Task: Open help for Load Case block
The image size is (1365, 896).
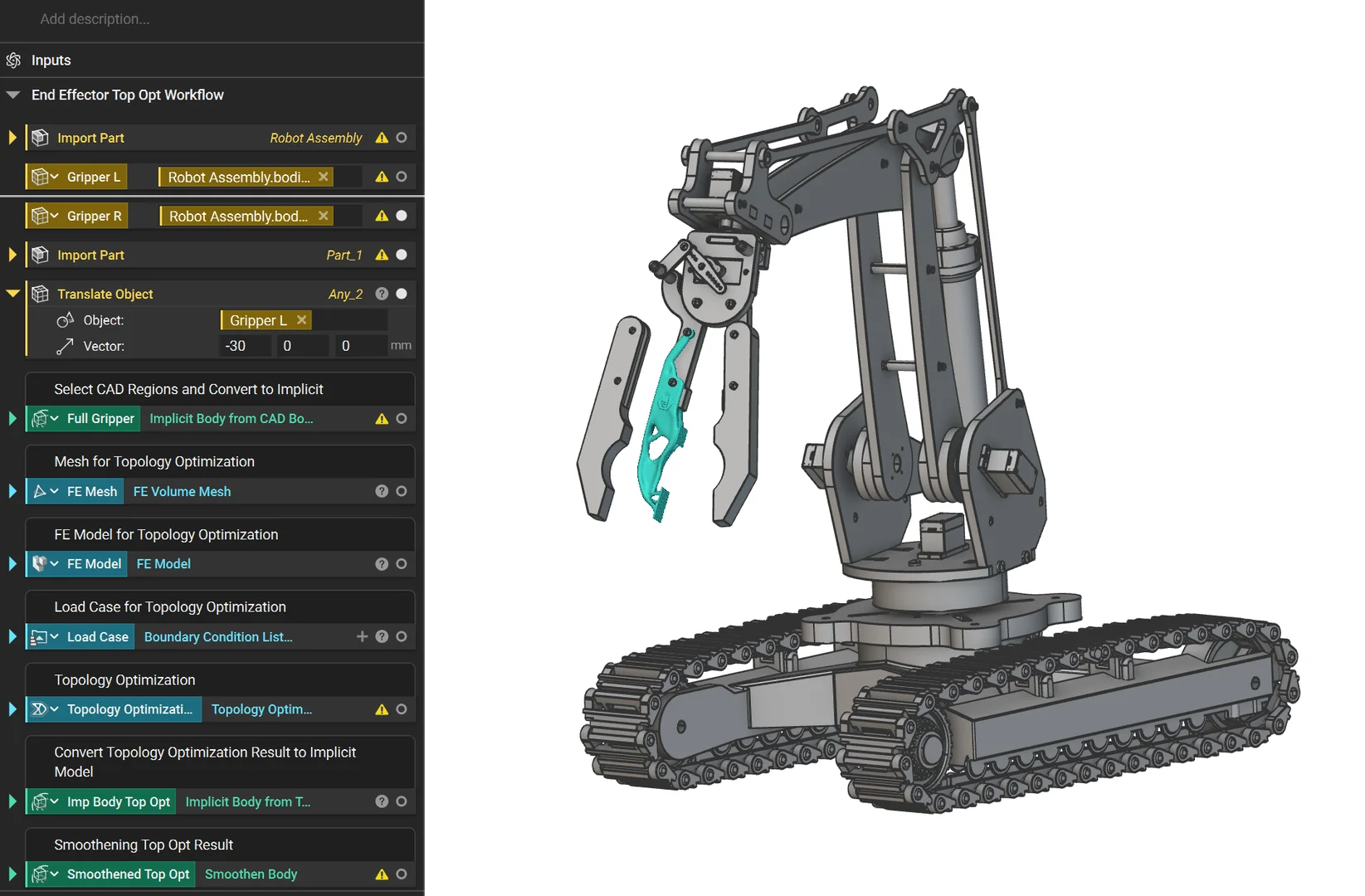Action: click(382, 636)
